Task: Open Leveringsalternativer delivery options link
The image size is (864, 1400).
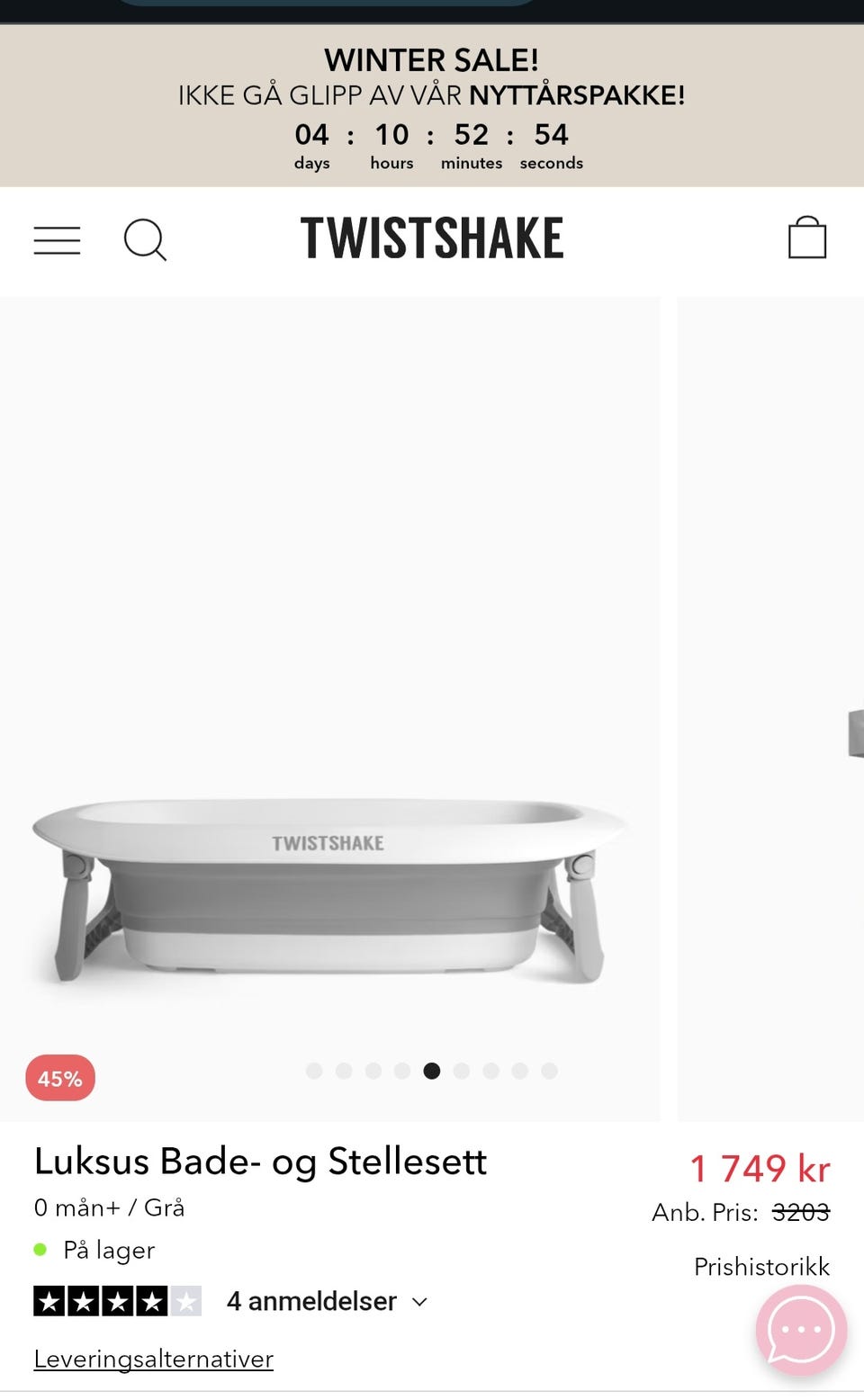Action: 154,1359
